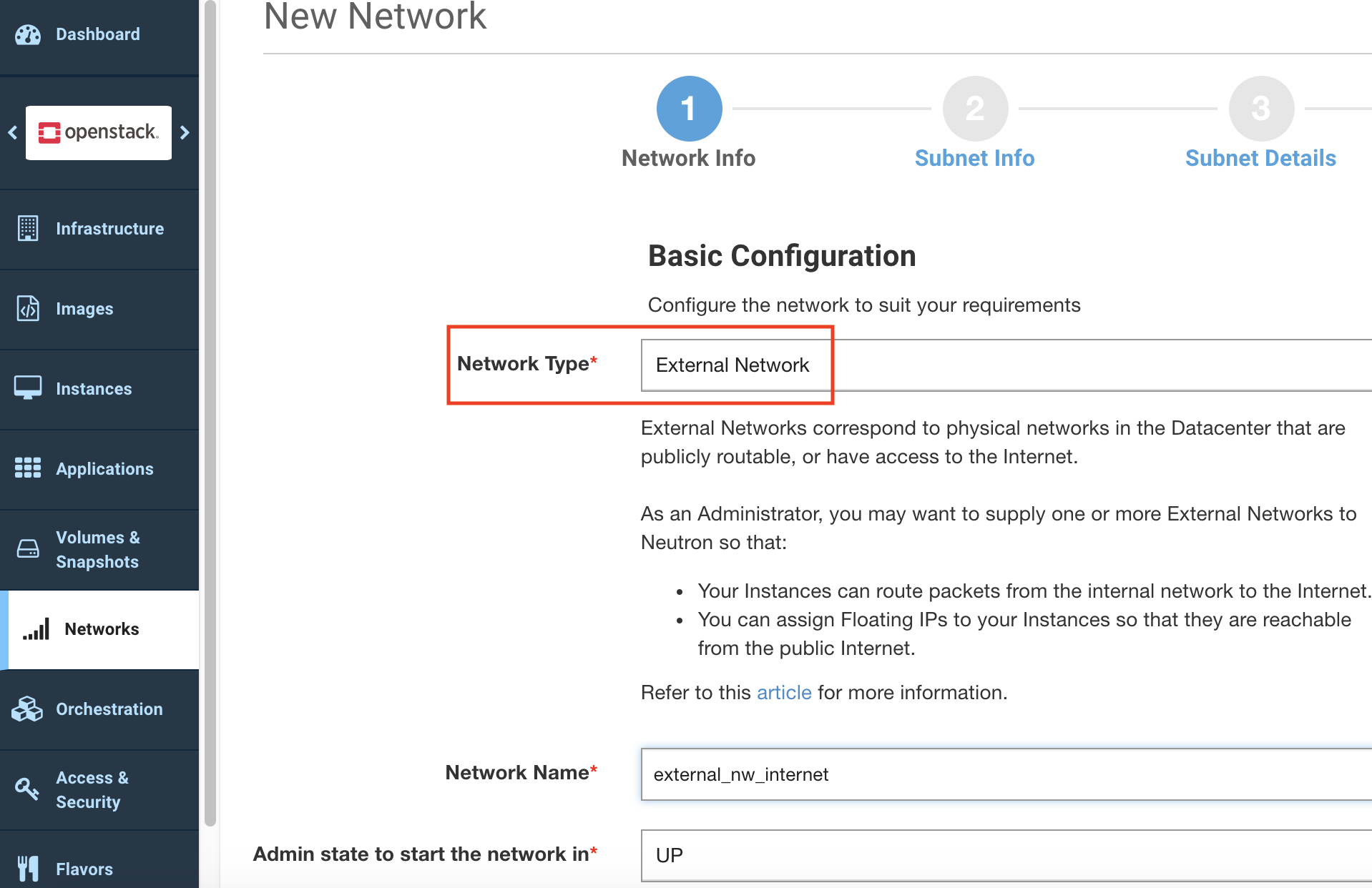The image size is (1372, 888).
Task: Open the article link
Action: [x=784, y=692]
